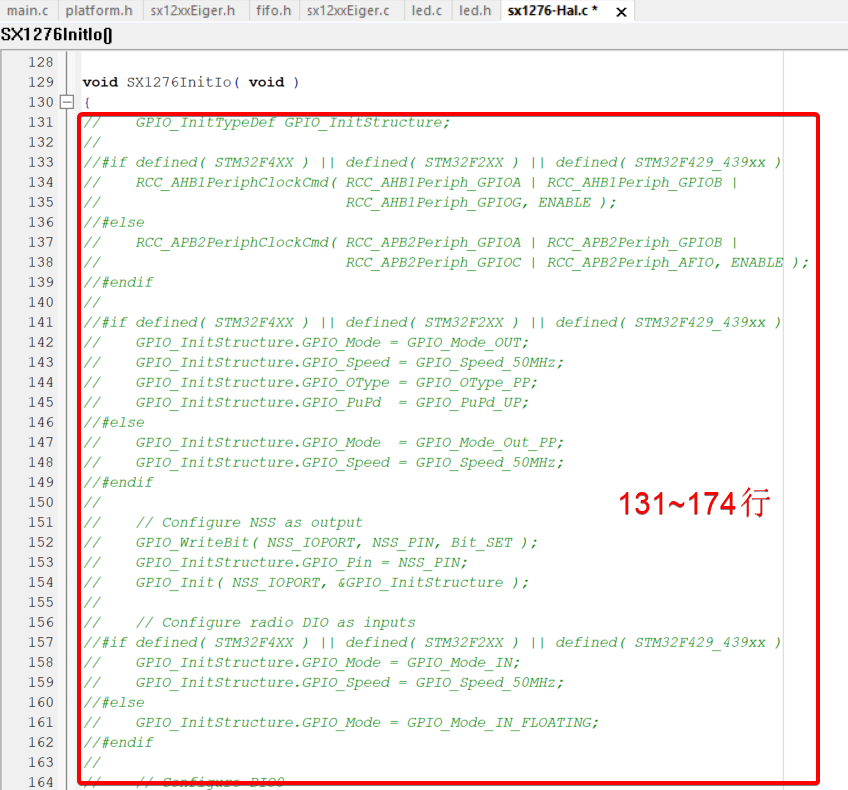
Task: Click line number 129 in the gutter
Action: coord(41,82)
